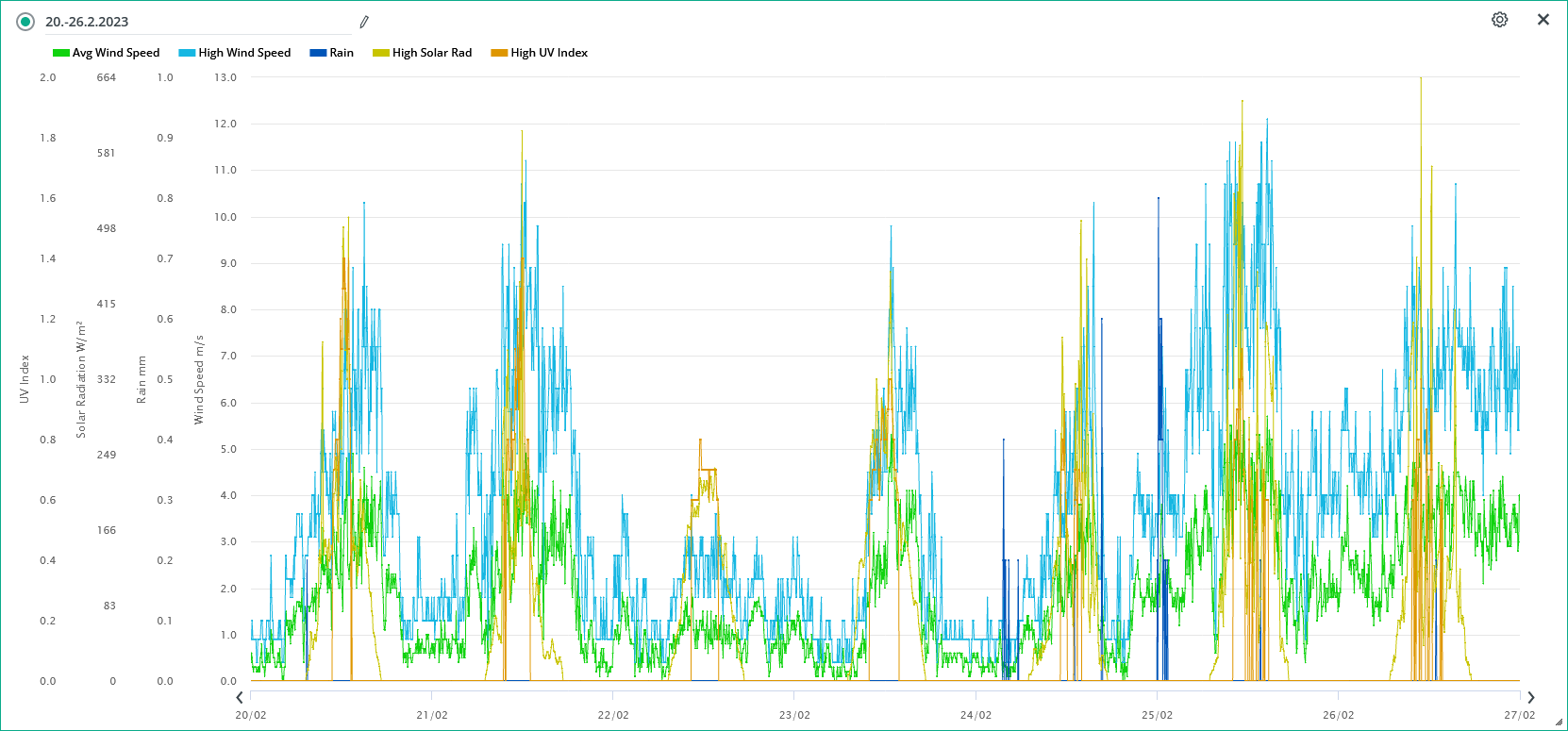Select the 25/02 tick on time axis
Viewport: 1568px width, 731px height.
(1157, 715)
